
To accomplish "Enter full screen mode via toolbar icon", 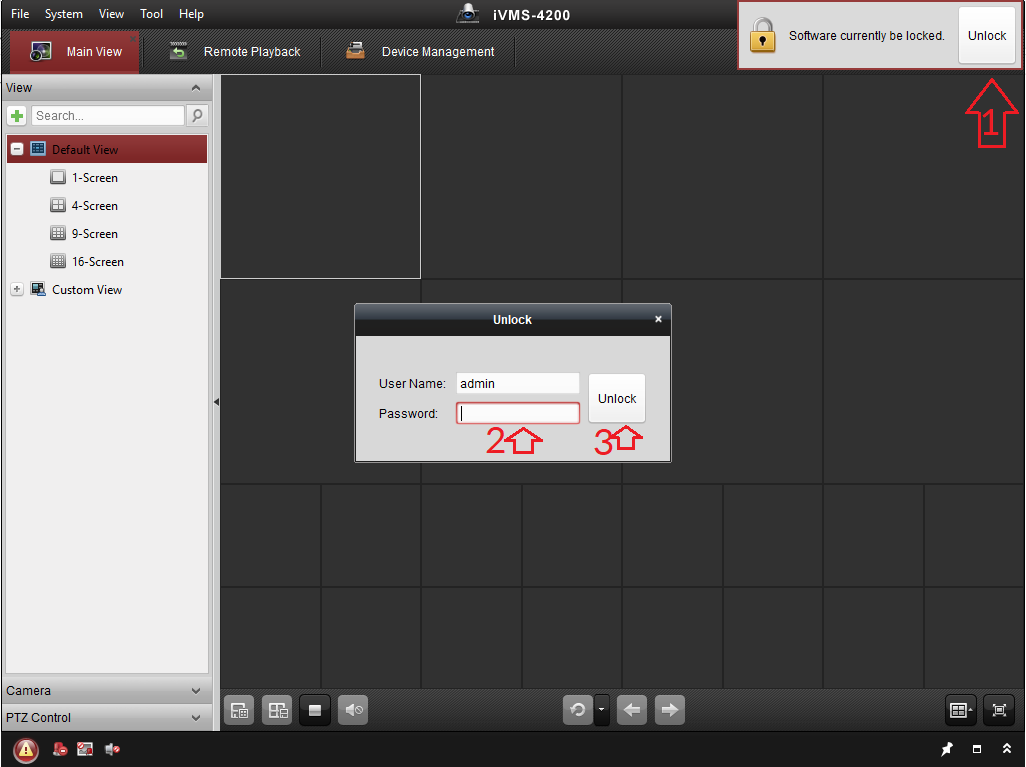I will pyautogui.click(x=998, y=710).
